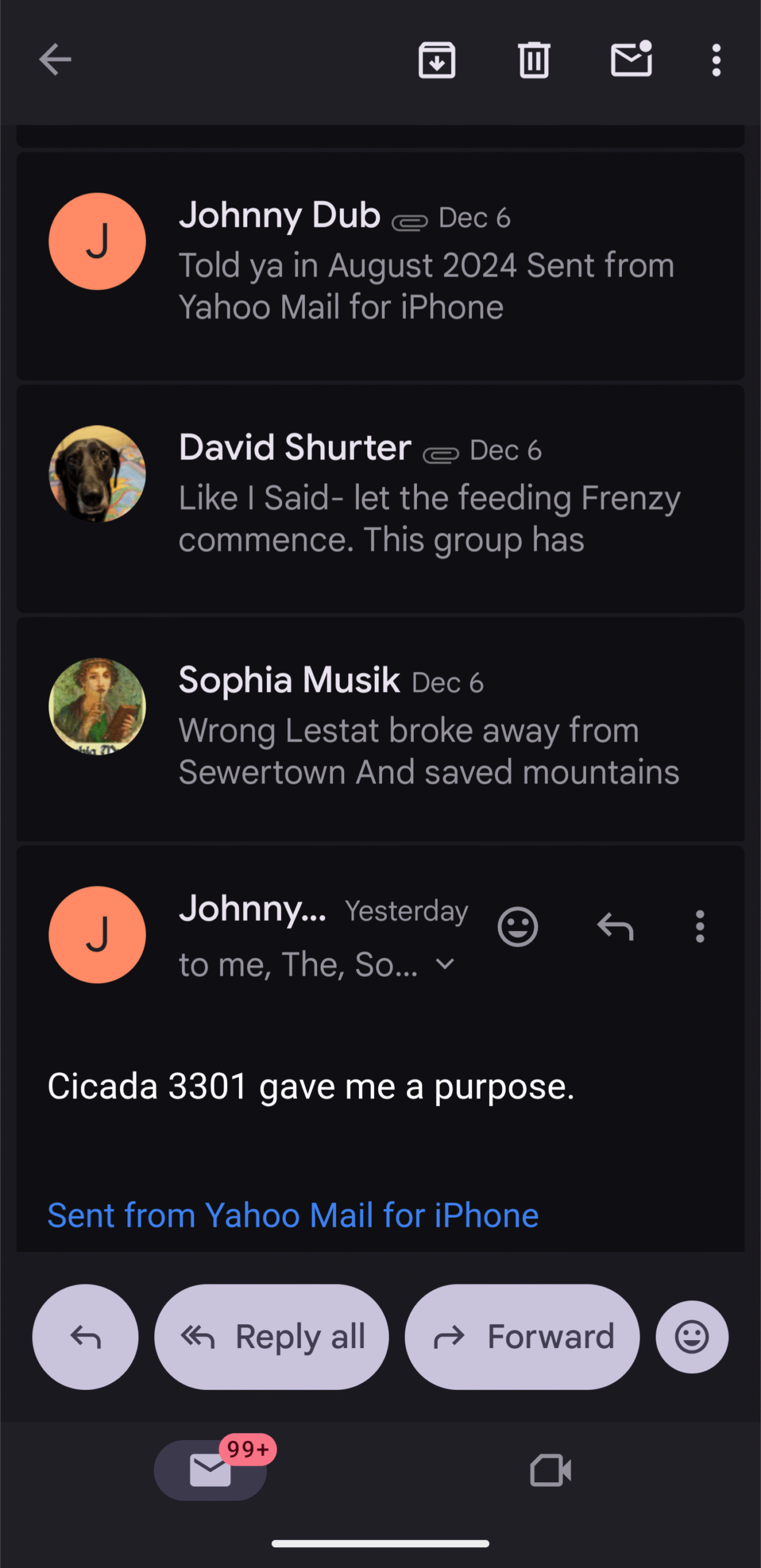Reply using arrow in Johnny's message header

click(x=615, y=926)
